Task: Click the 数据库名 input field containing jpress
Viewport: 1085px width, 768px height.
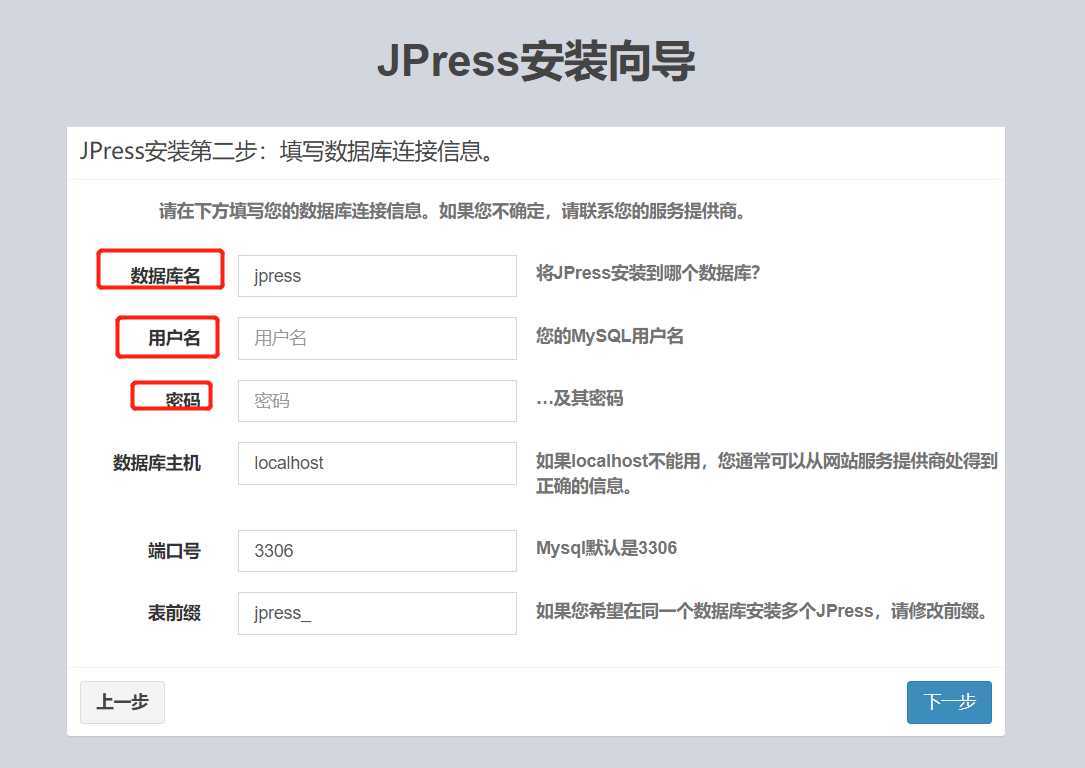Action: coord(377,276)
